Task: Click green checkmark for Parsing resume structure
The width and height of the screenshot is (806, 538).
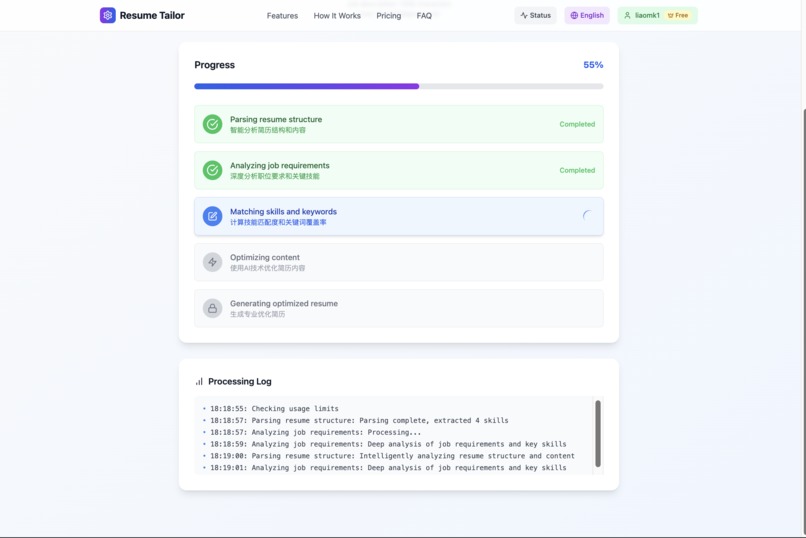Action: [212, 124]
